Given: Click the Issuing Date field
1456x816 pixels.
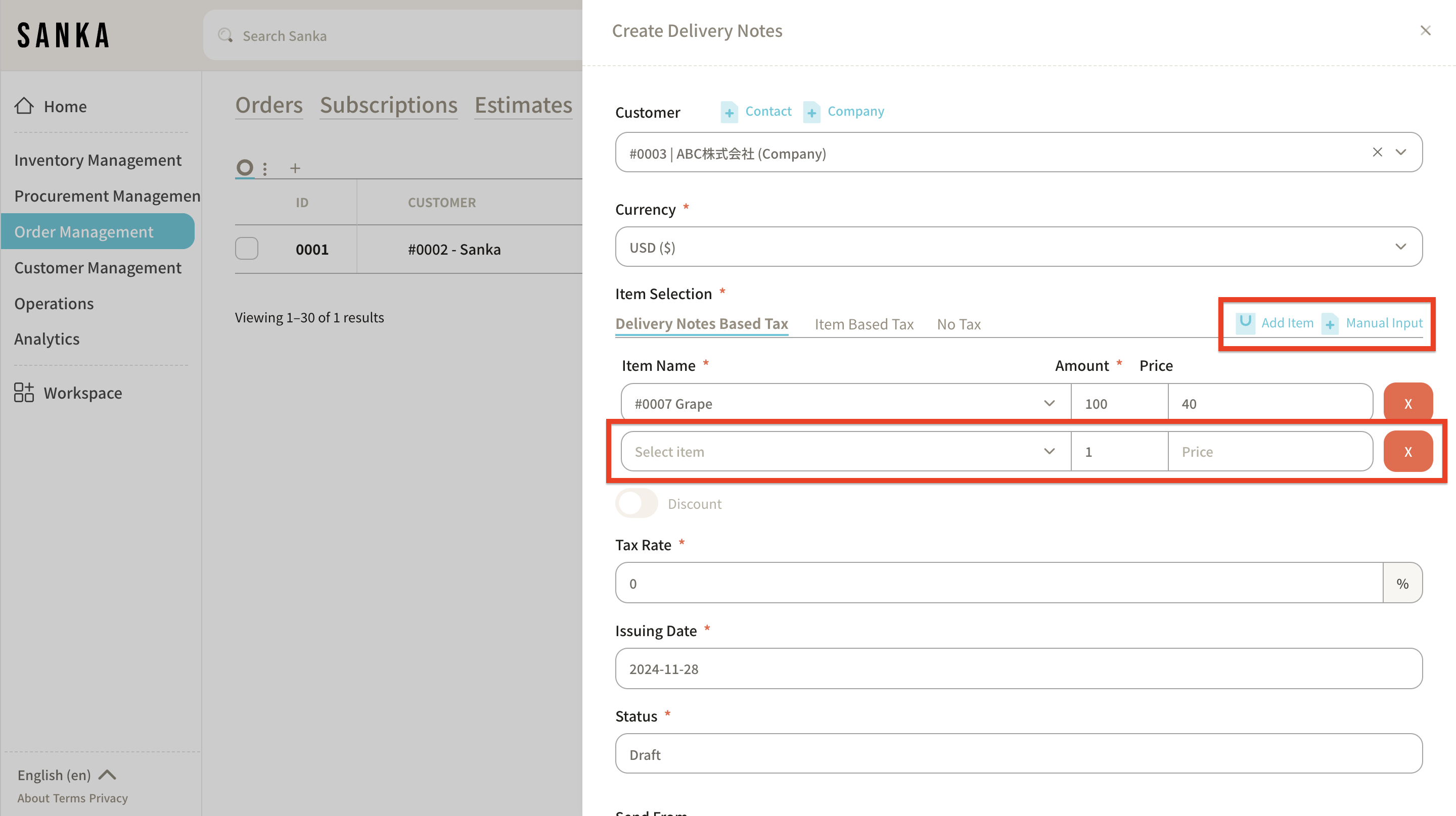Looking at the screenshot, I should coord(1018,668).
